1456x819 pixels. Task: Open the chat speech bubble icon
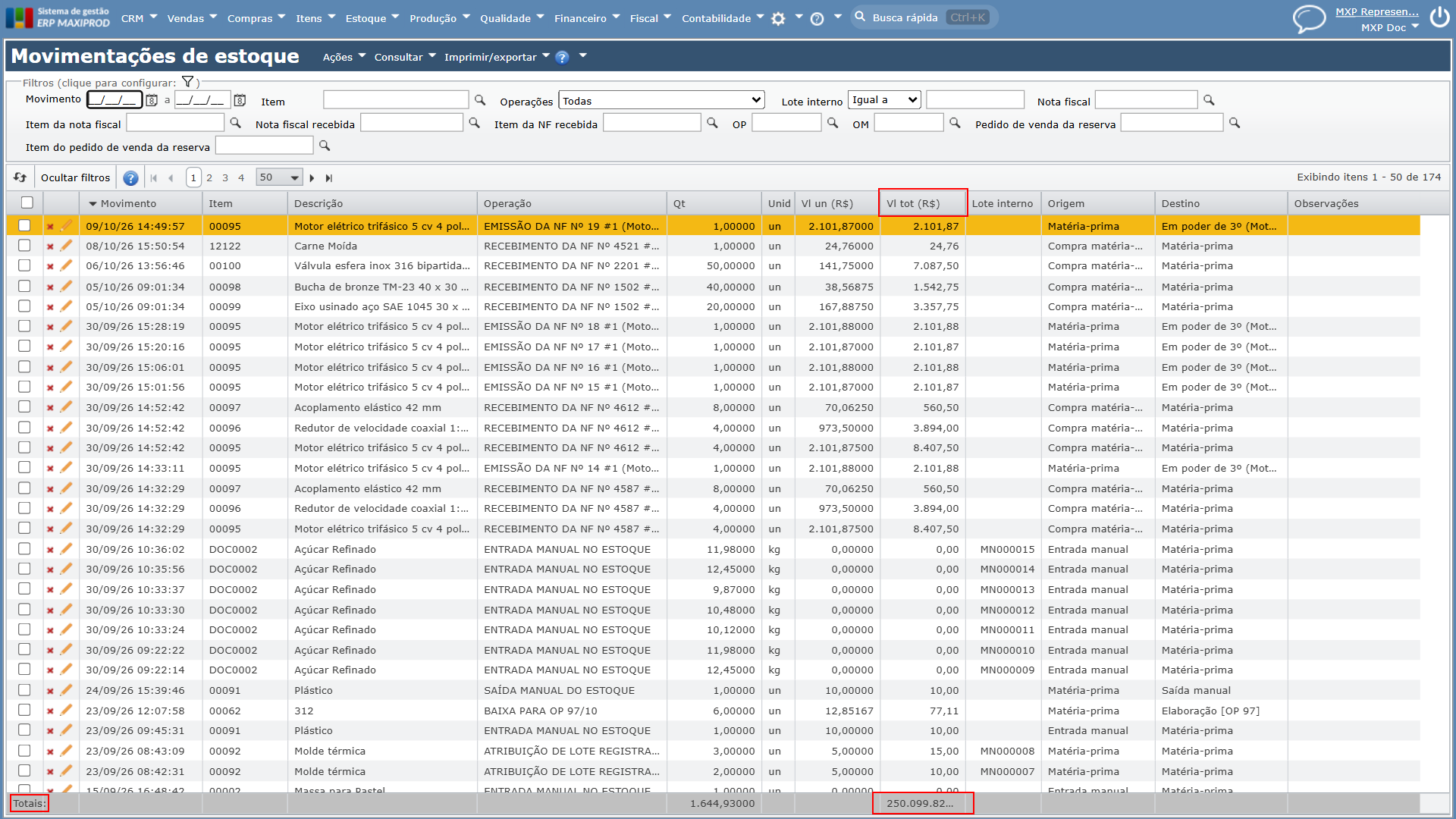click(1309, 18)
